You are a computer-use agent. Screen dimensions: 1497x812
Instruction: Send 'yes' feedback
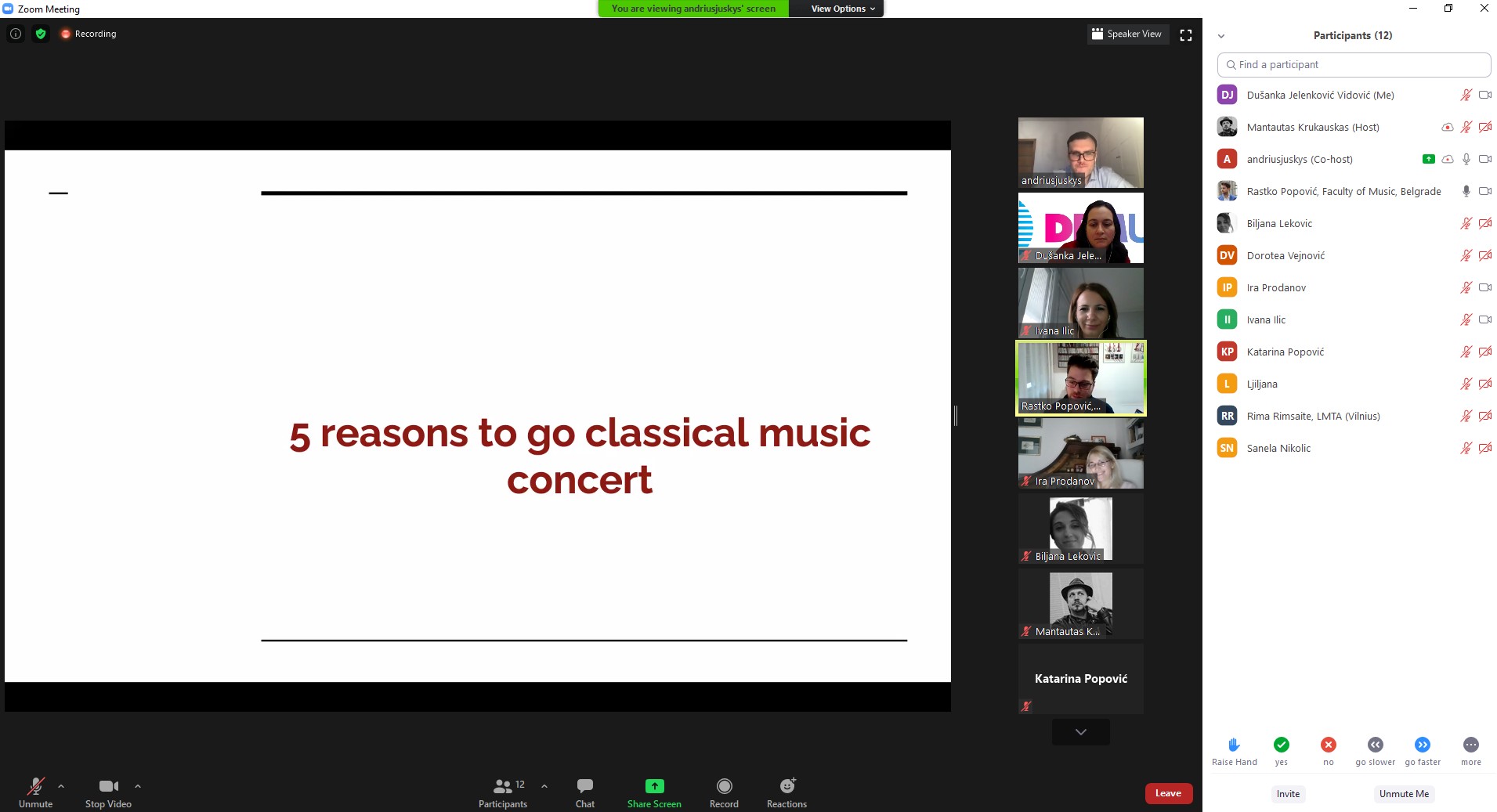(1281, 751)
